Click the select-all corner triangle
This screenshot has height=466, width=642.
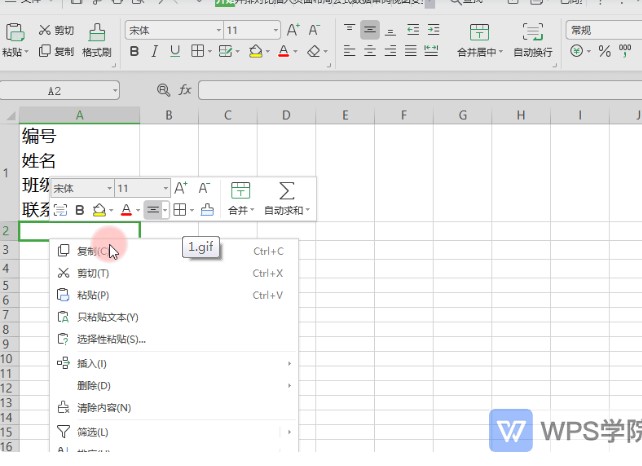[x=11, y=117]
